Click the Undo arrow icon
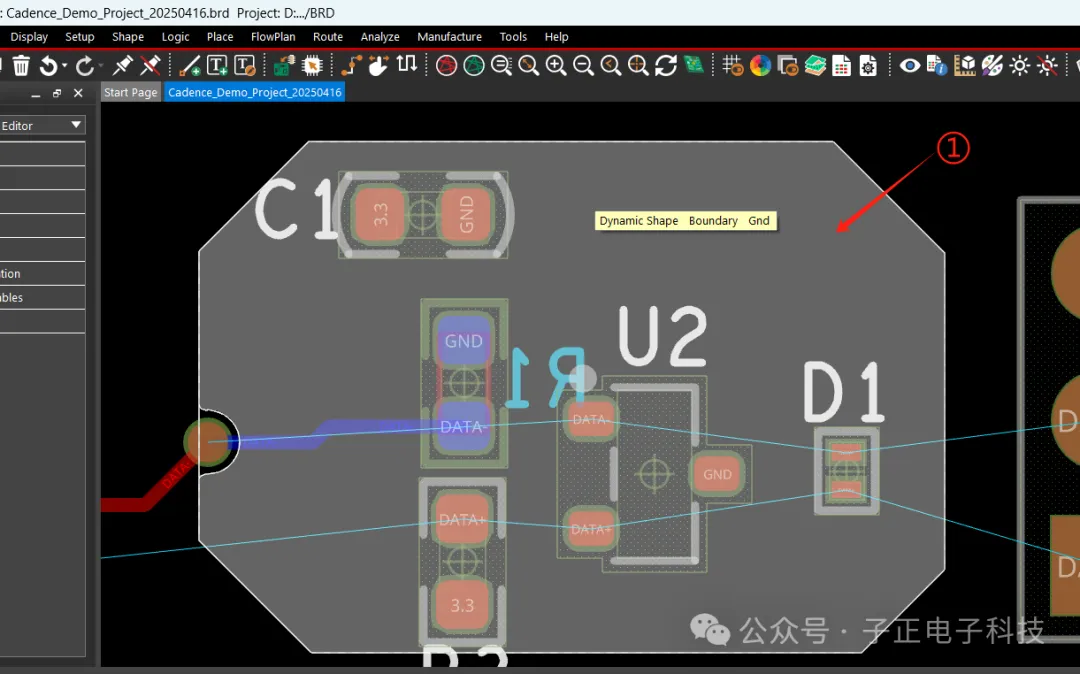Viewport: 1080px width, 674px height. point(48,65)
